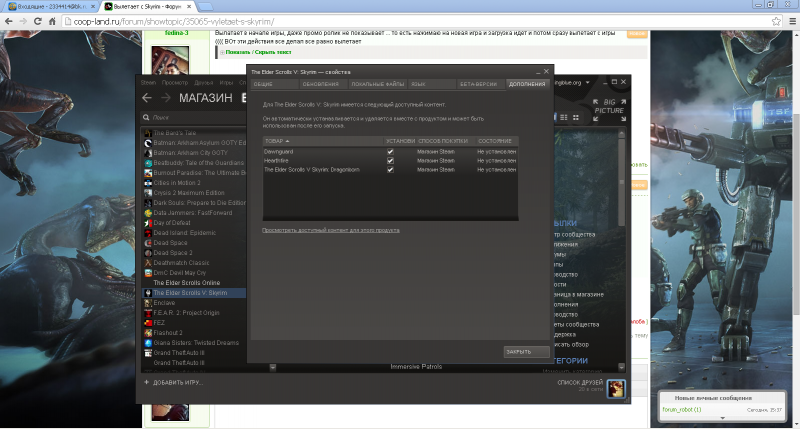
Task: Open the Steam account dropdown arrow
Action: click(588, 82)
